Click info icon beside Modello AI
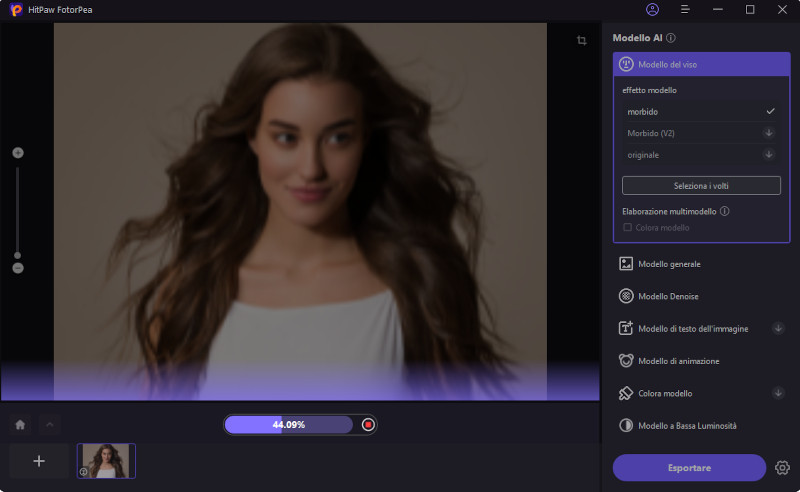 [x=671, y=38]
